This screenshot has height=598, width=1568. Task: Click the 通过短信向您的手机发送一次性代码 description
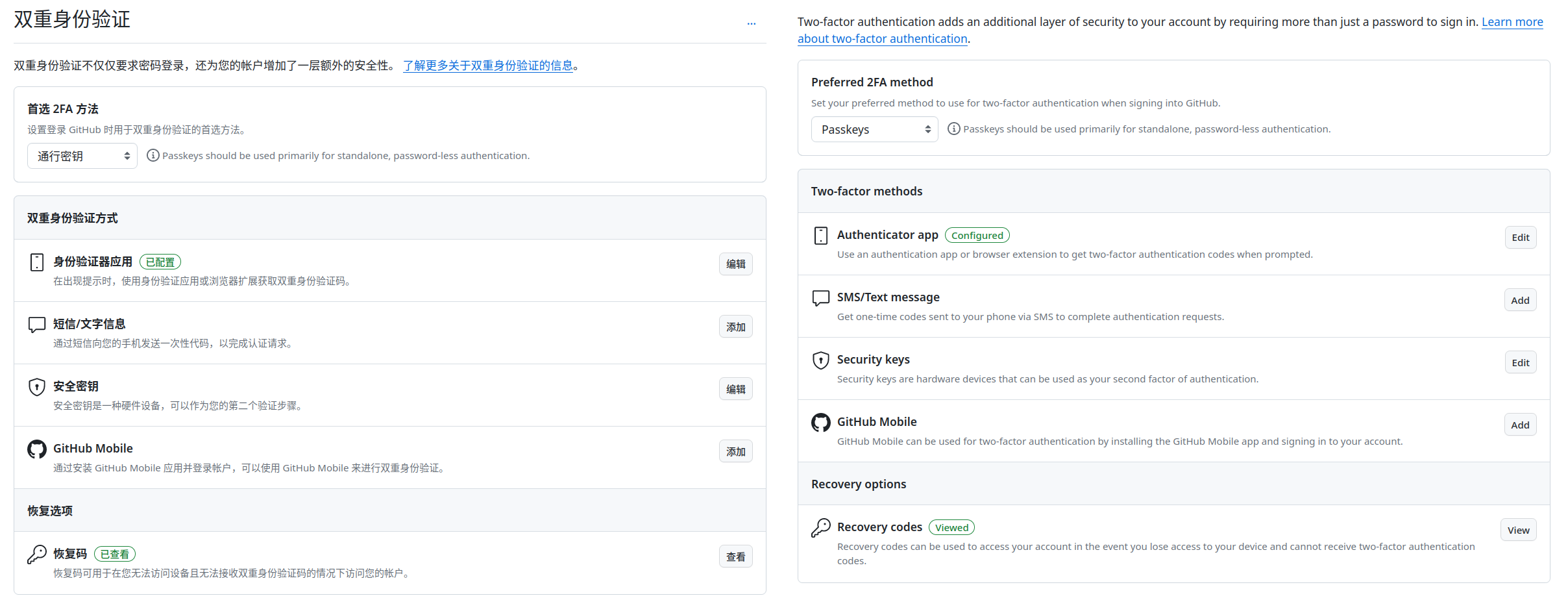(x=174, y=343)
